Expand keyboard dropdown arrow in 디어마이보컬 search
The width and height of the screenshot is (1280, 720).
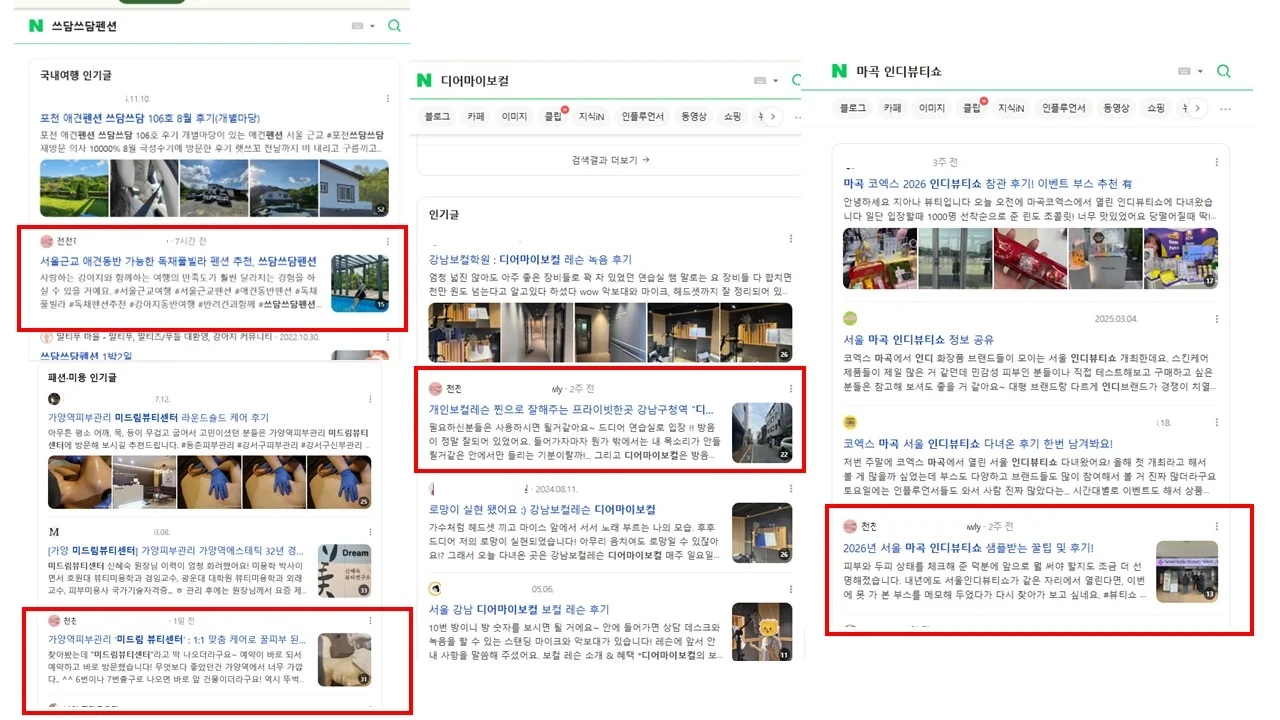tap(774, 80)
